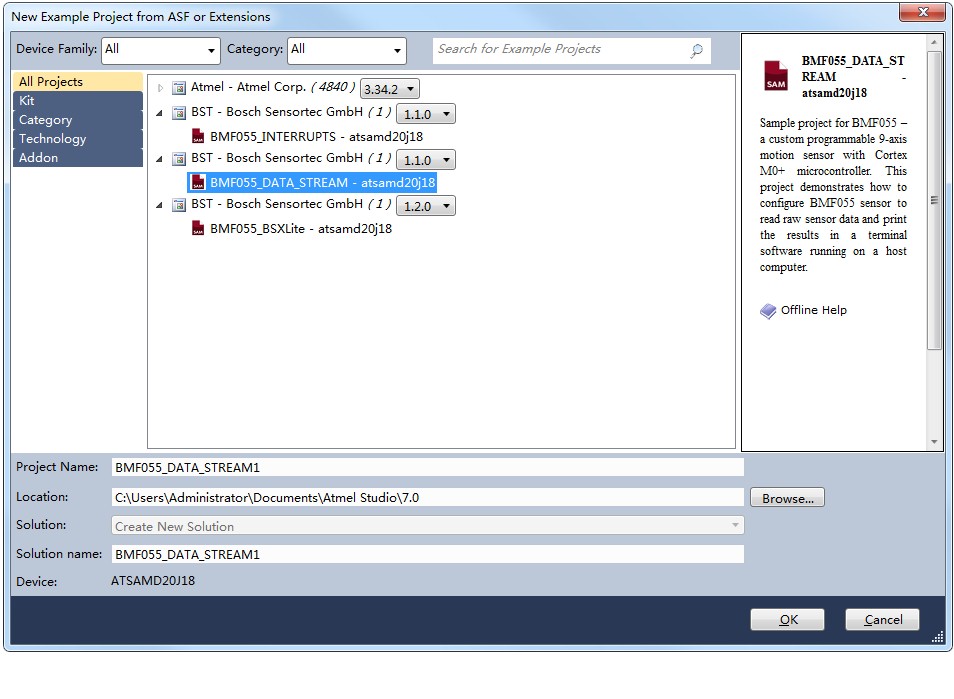Switch to the Technology tab
The width and height of the screenshot is (954, 699).
point(77,139)
